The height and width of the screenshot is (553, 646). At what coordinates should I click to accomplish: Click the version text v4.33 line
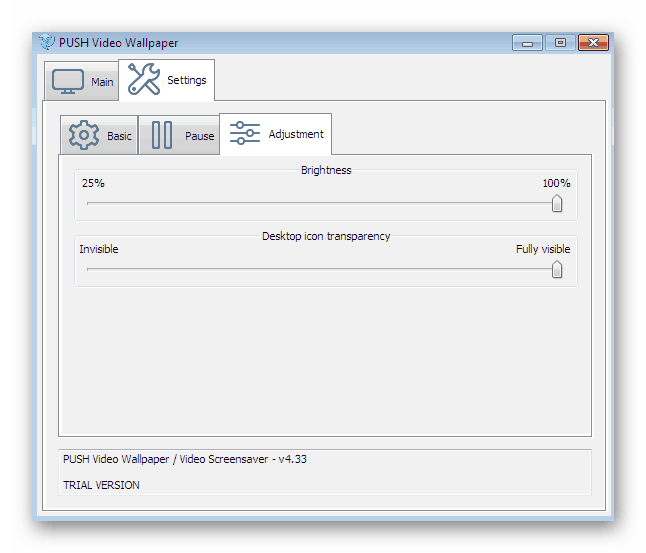pos(185,459)
